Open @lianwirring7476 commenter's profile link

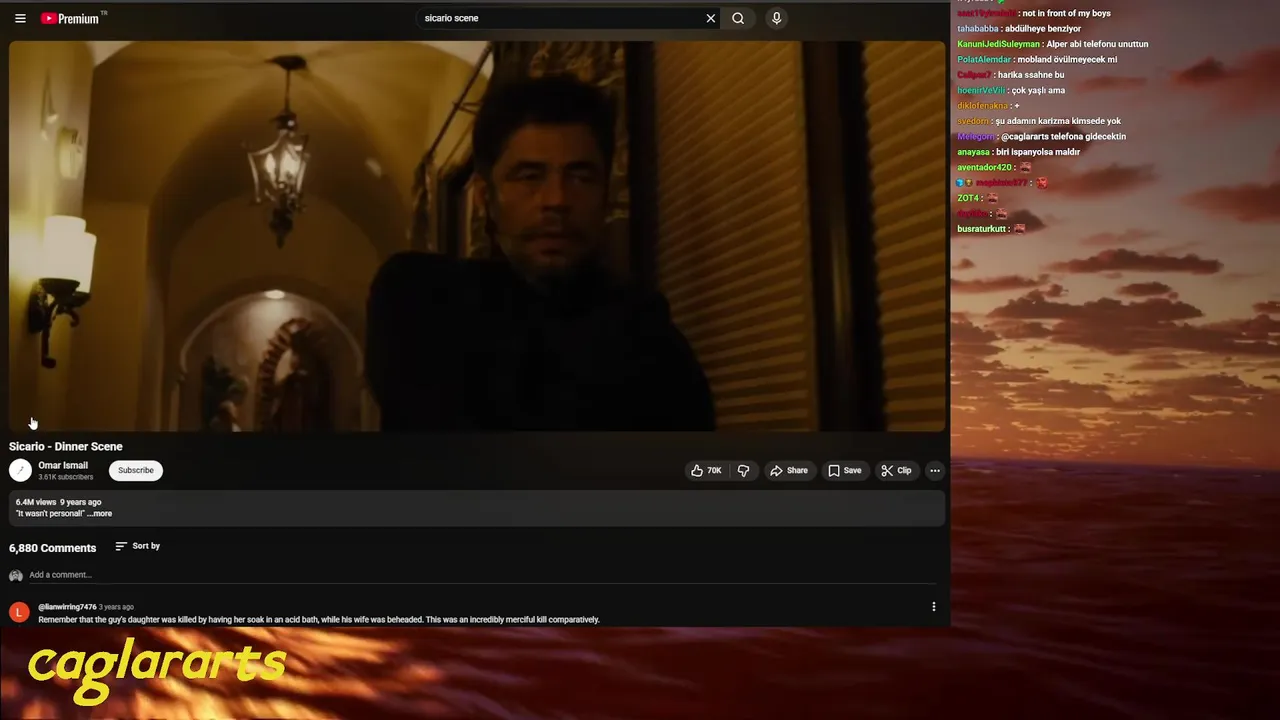[x=67, y=607]
